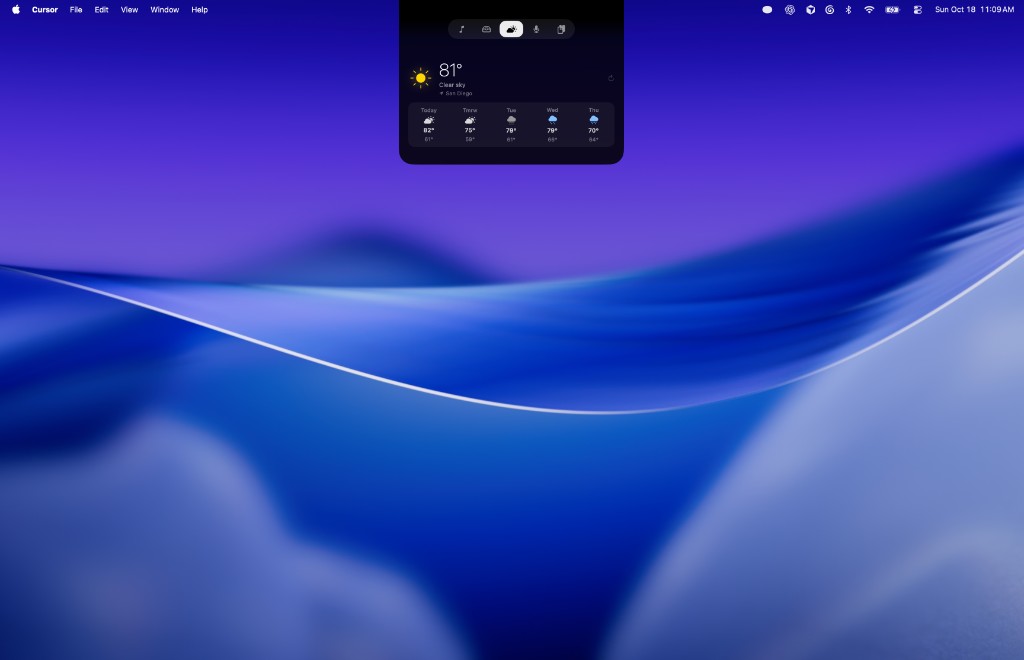Image resolution: width=1024 pixels, height=660 pixels.
Task: Open the Help menu
Action: pos(199,10)
